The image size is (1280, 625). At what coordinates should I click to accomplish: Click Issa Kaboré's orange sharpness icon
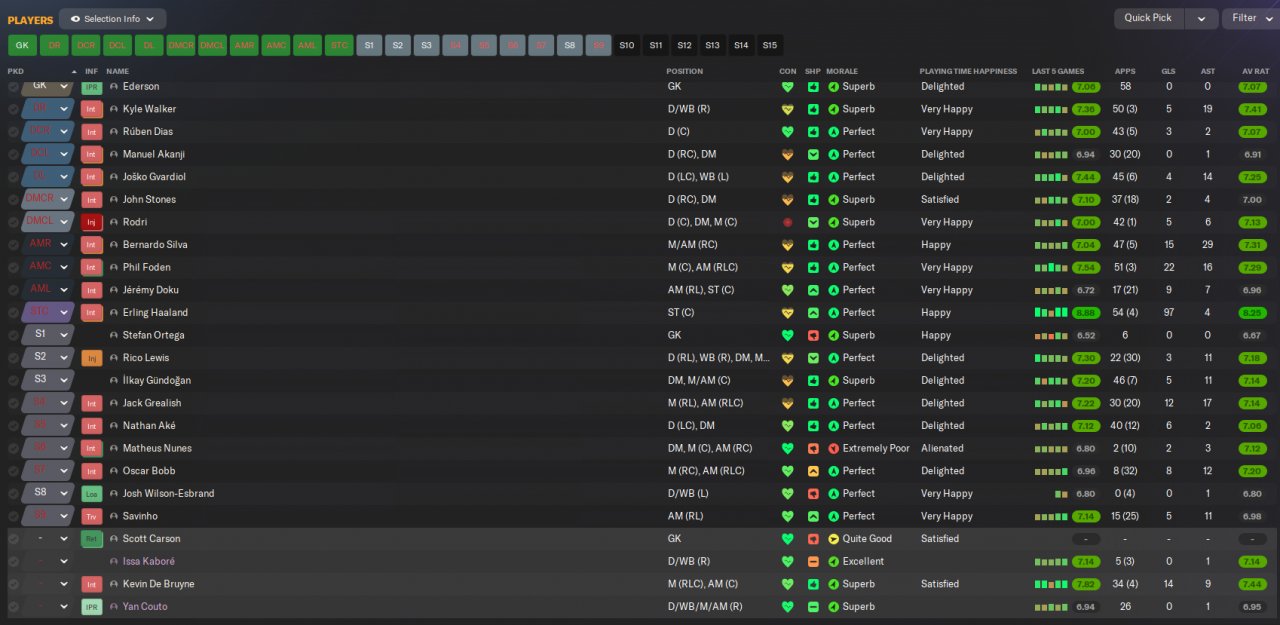click(813, 561)
